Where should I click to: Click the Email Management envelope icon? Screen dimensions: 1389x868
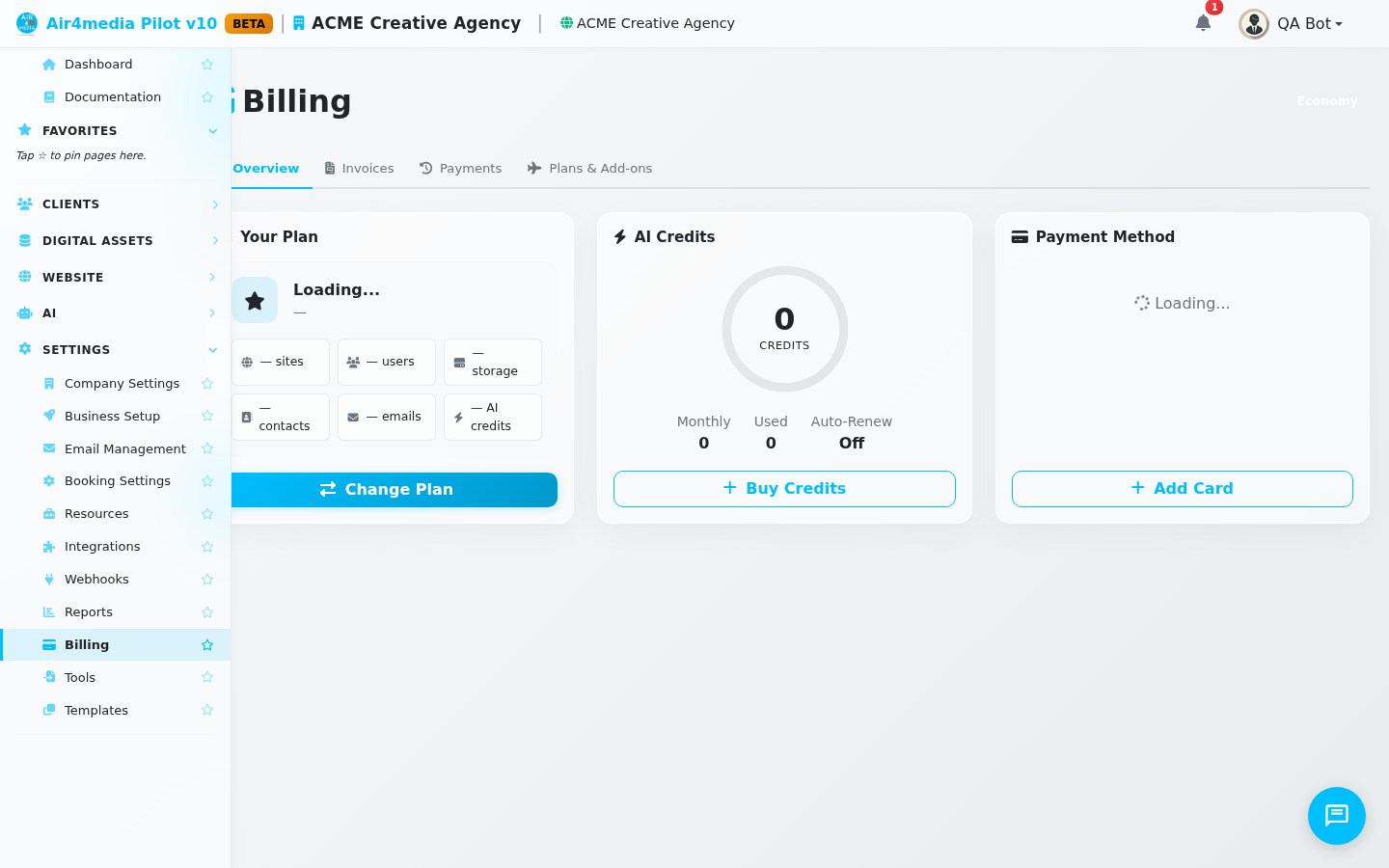tap(49, 448)
